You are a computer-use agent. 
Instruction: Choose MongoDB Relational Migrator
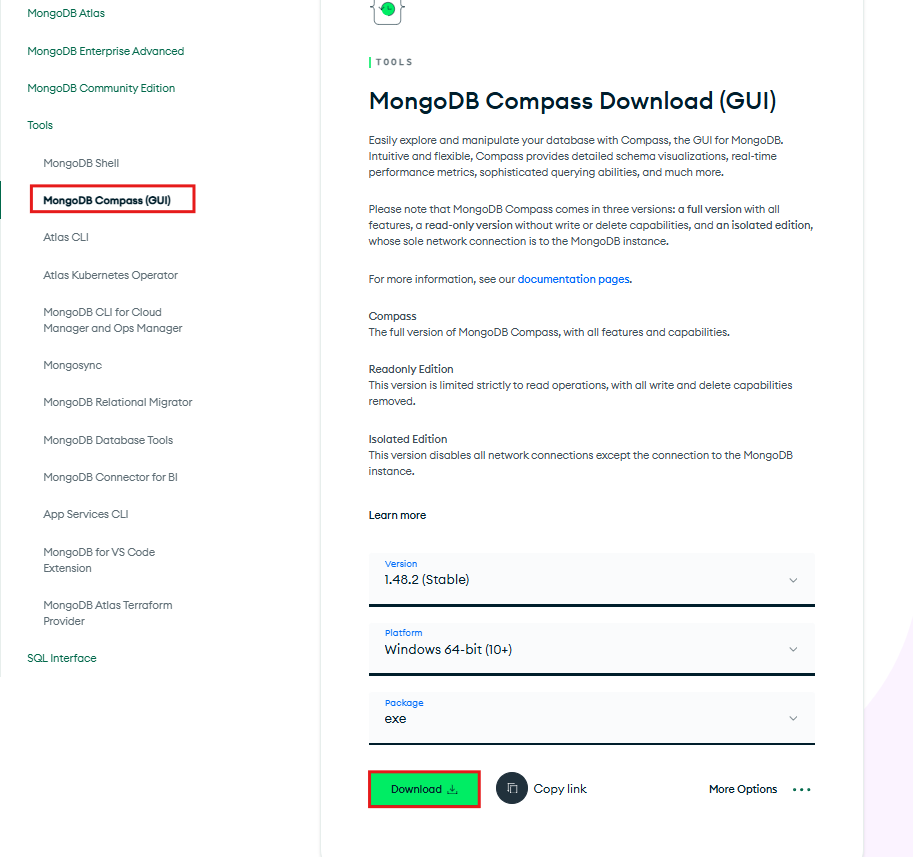[117, 402]
